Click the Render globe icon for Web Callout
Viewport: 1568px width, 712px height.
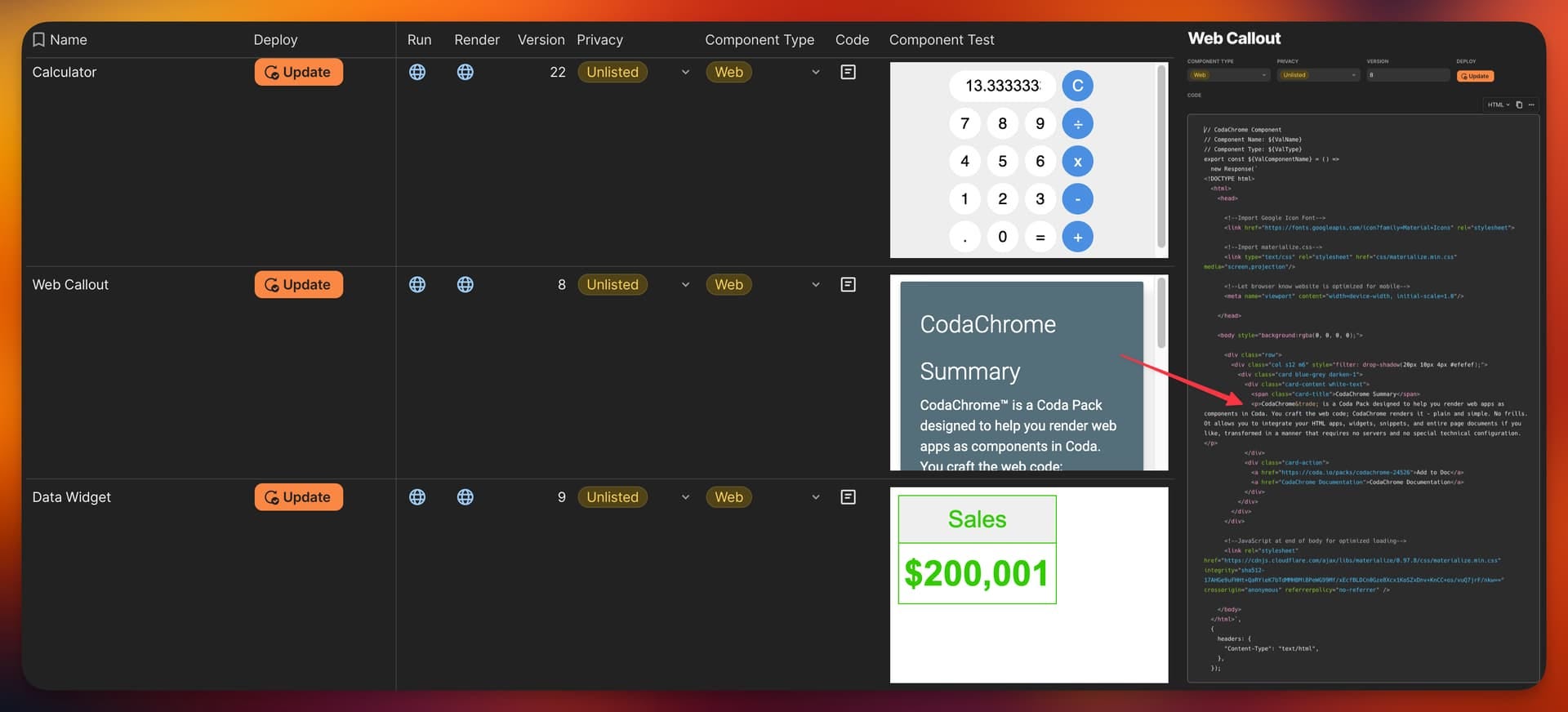click(x=465, y=284)
